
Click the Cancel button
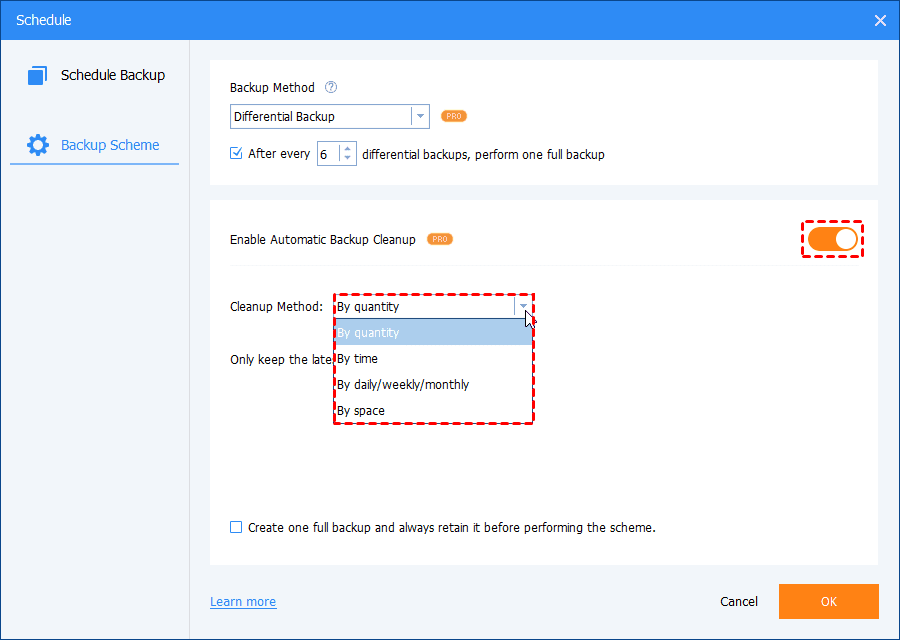739,602
